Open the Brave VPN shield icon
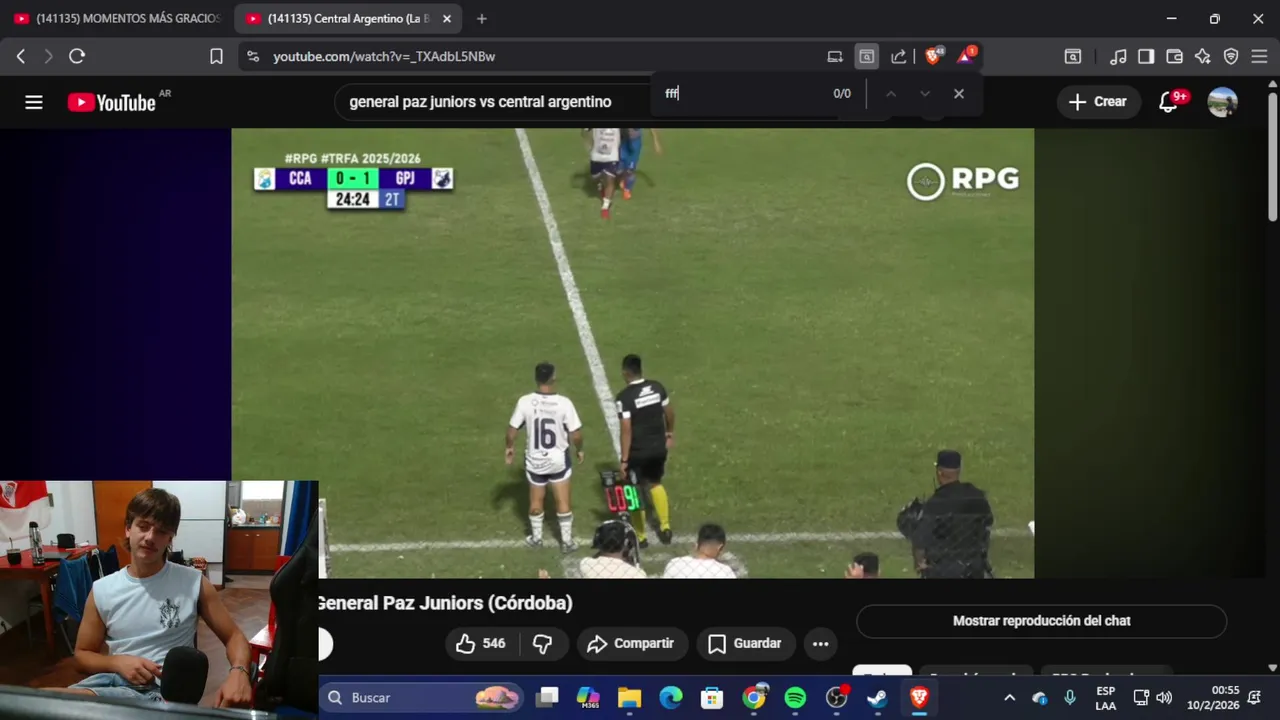The image size is (1280, 720). click(1231, 57)
